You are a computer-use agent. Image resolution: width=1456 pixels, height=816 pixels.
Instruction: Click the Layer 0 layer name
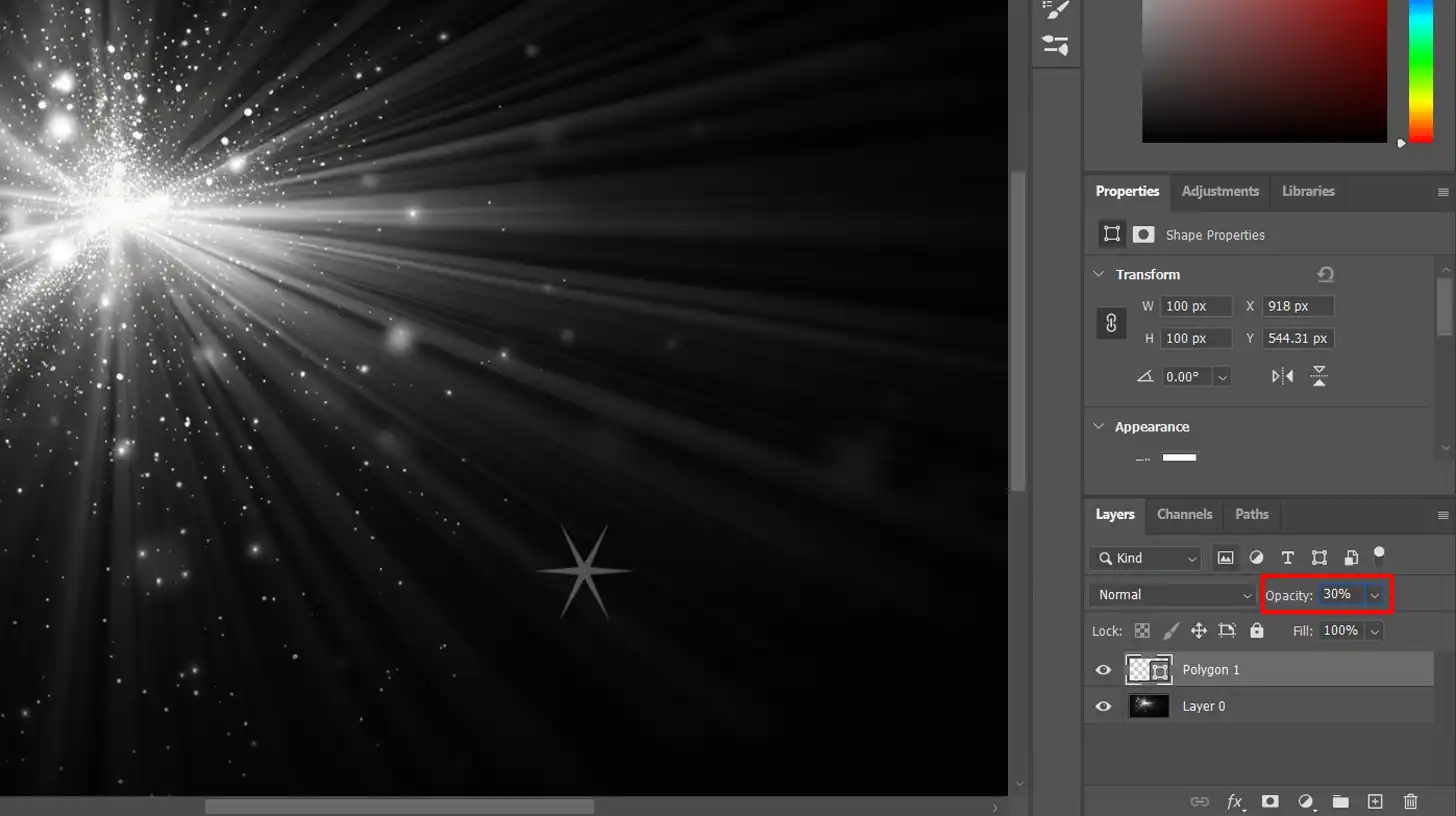pyautogui.click(x=1203, y=706)
